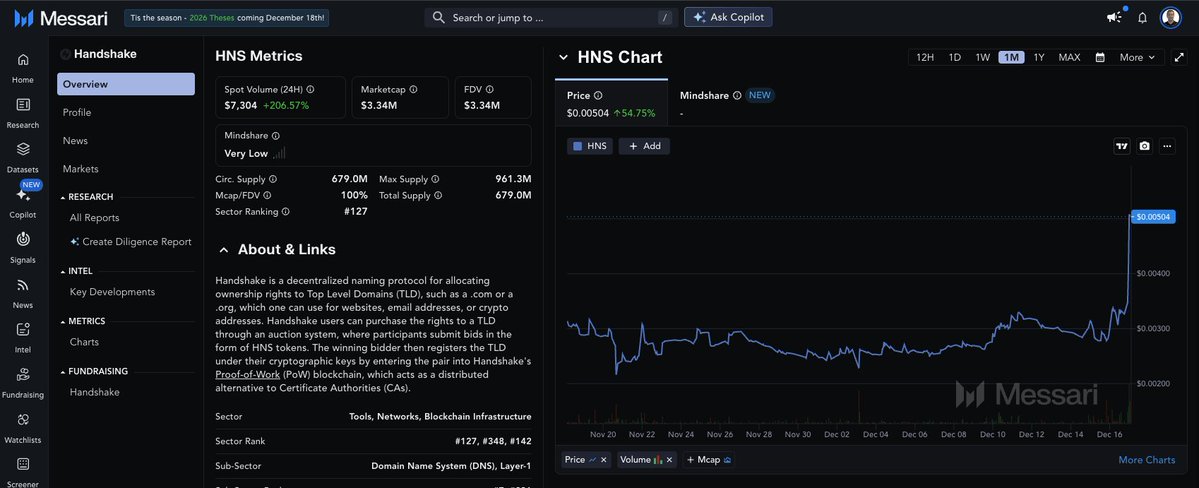Open All Reports in sidebar
The height and width of the screenshot is (488, 1199).
(95, 218)
